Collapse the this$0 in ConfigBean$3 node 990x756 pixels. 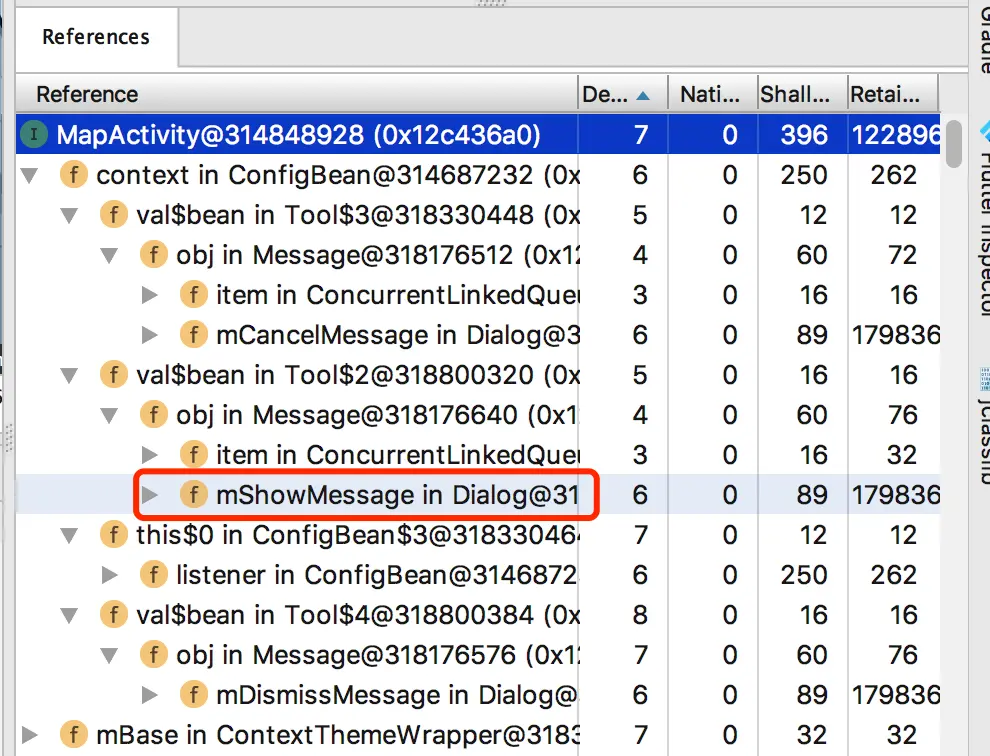69,536
